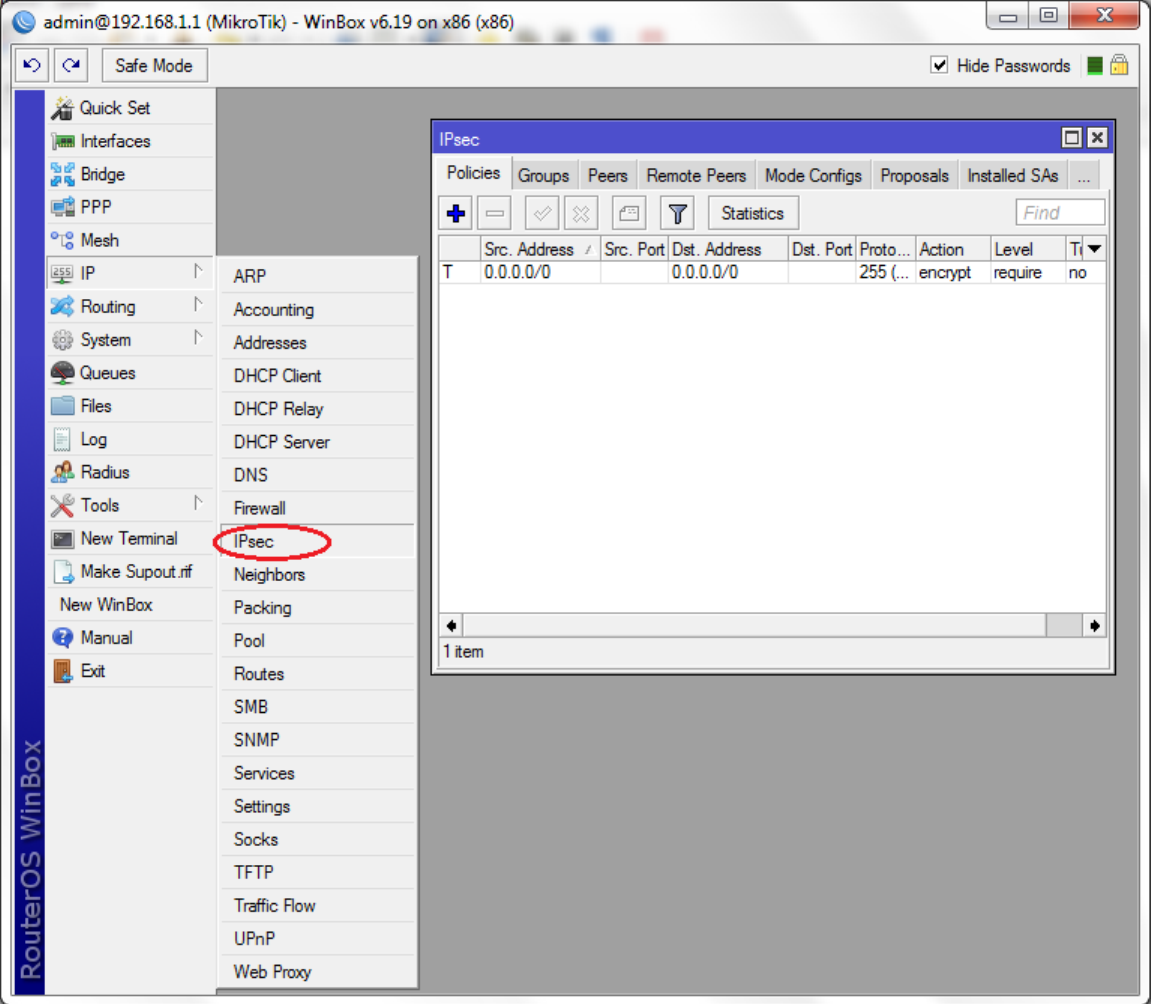Select Web Proxy in the IP submenu
This screenshot has height=1004, width=1151.
(x=318, y=972)
